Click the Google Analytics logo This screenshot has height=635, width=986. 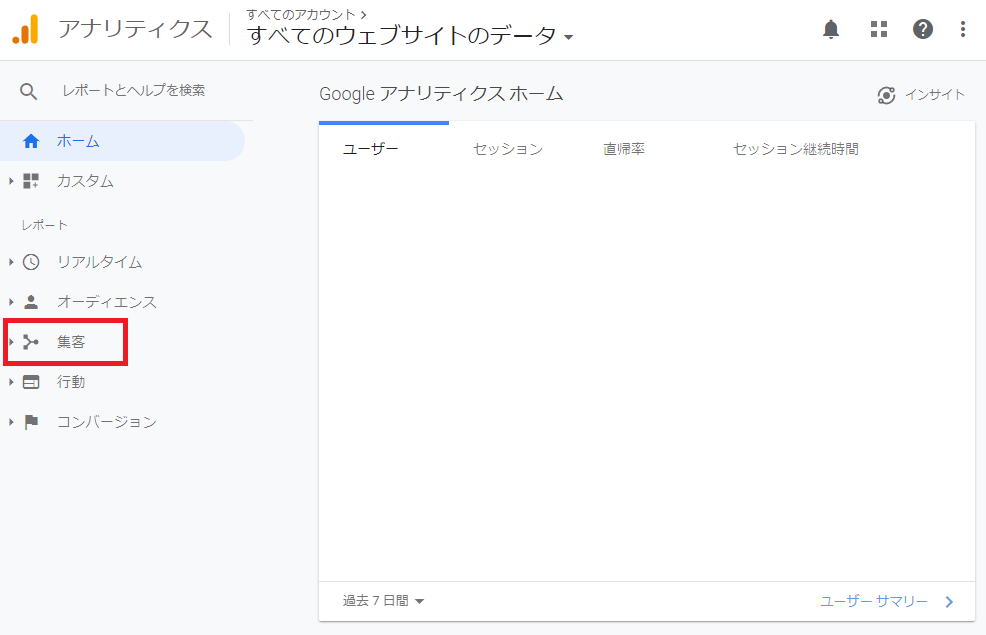(26, 30)
